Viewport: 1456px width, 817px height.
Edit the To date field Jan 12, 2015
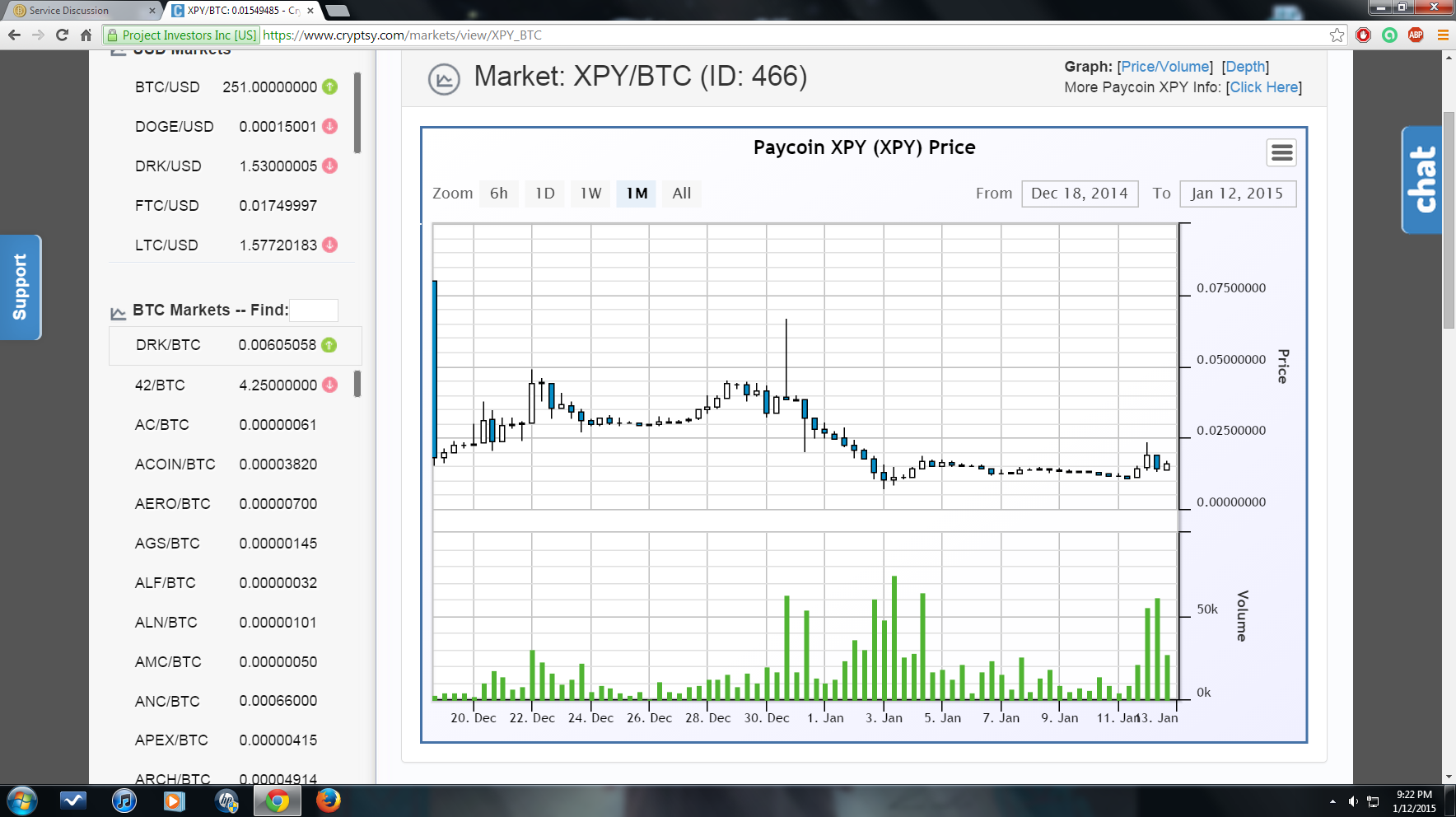coord(1237,194)
